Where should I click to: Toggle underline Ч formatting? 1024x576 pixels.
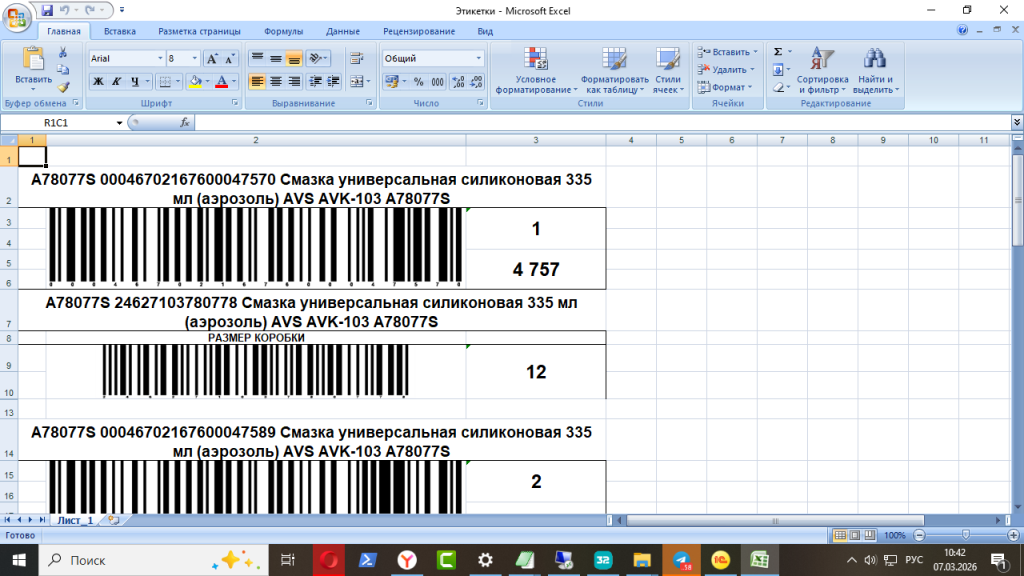[135, 82]
